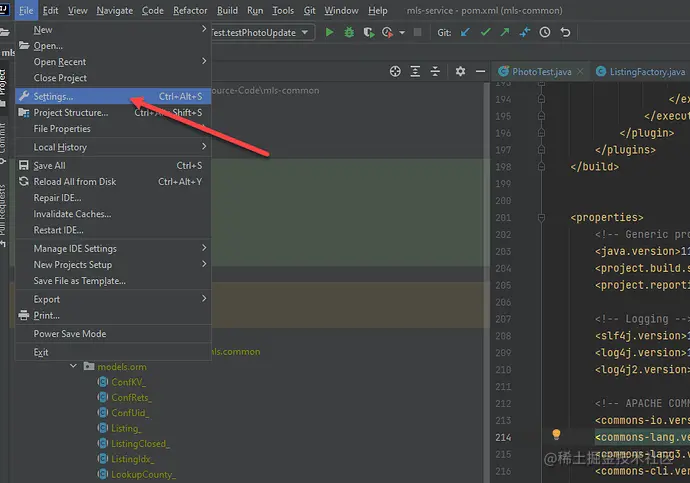The width and height of the screenshot is (690, 483).
Task: Open the Refactor menu
Action: click(190, 10)
